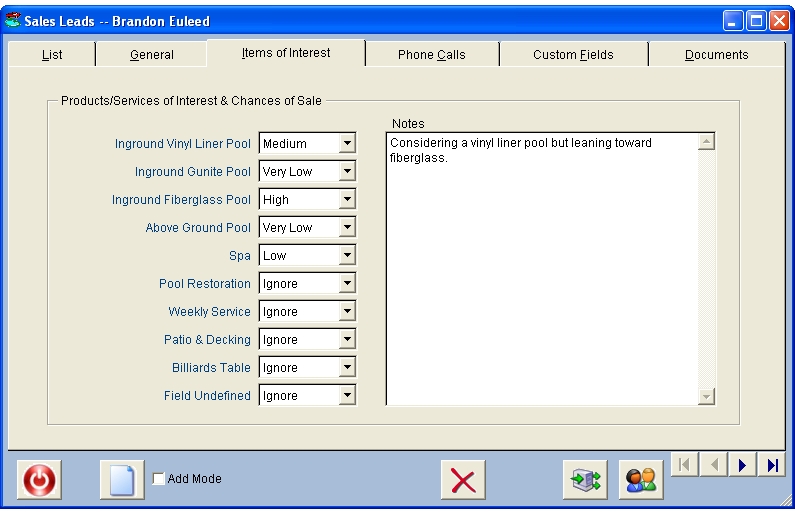Open Above Ground Pool dropdown
This screenshot has height=514, width=795.
347,227
